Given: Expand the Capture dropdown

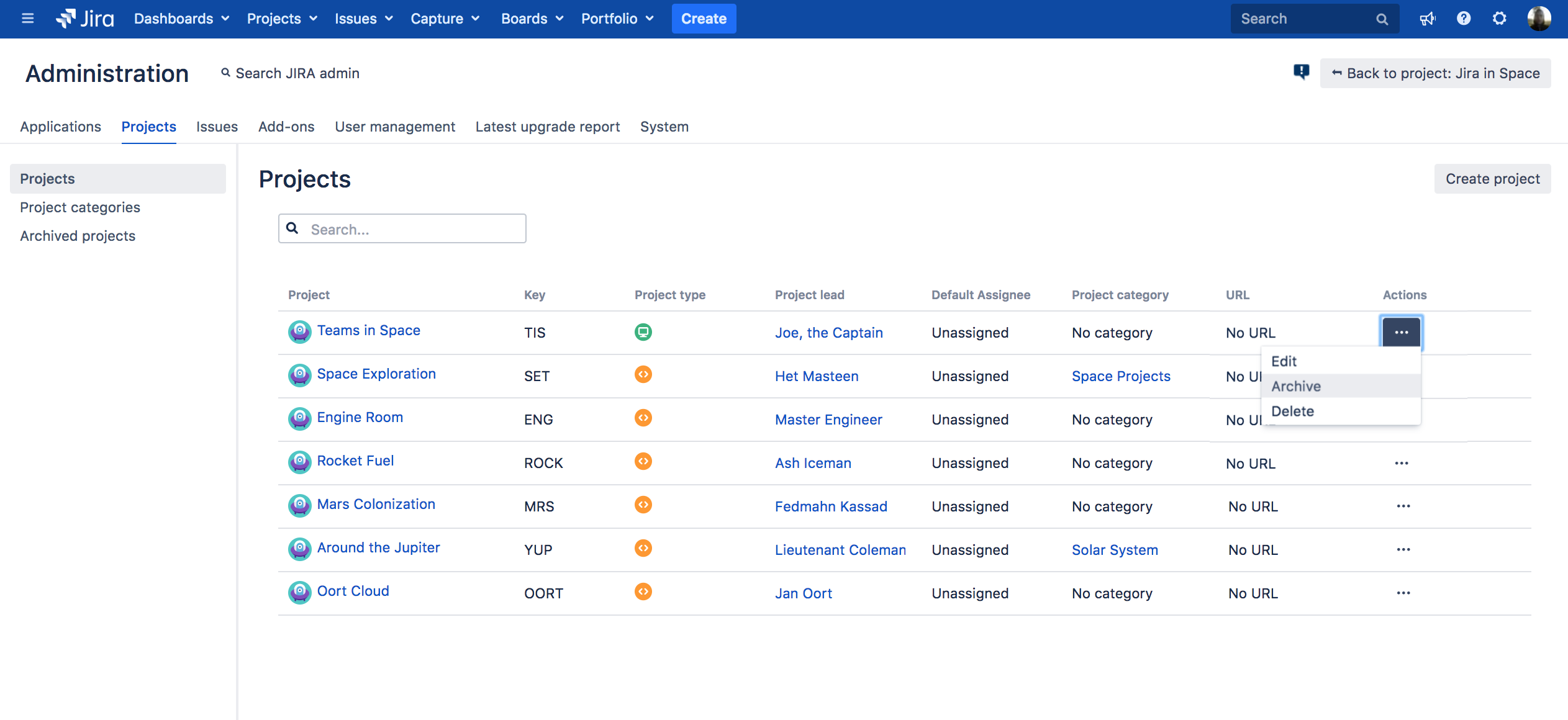Looking at the screenshot, I should 445,19.
